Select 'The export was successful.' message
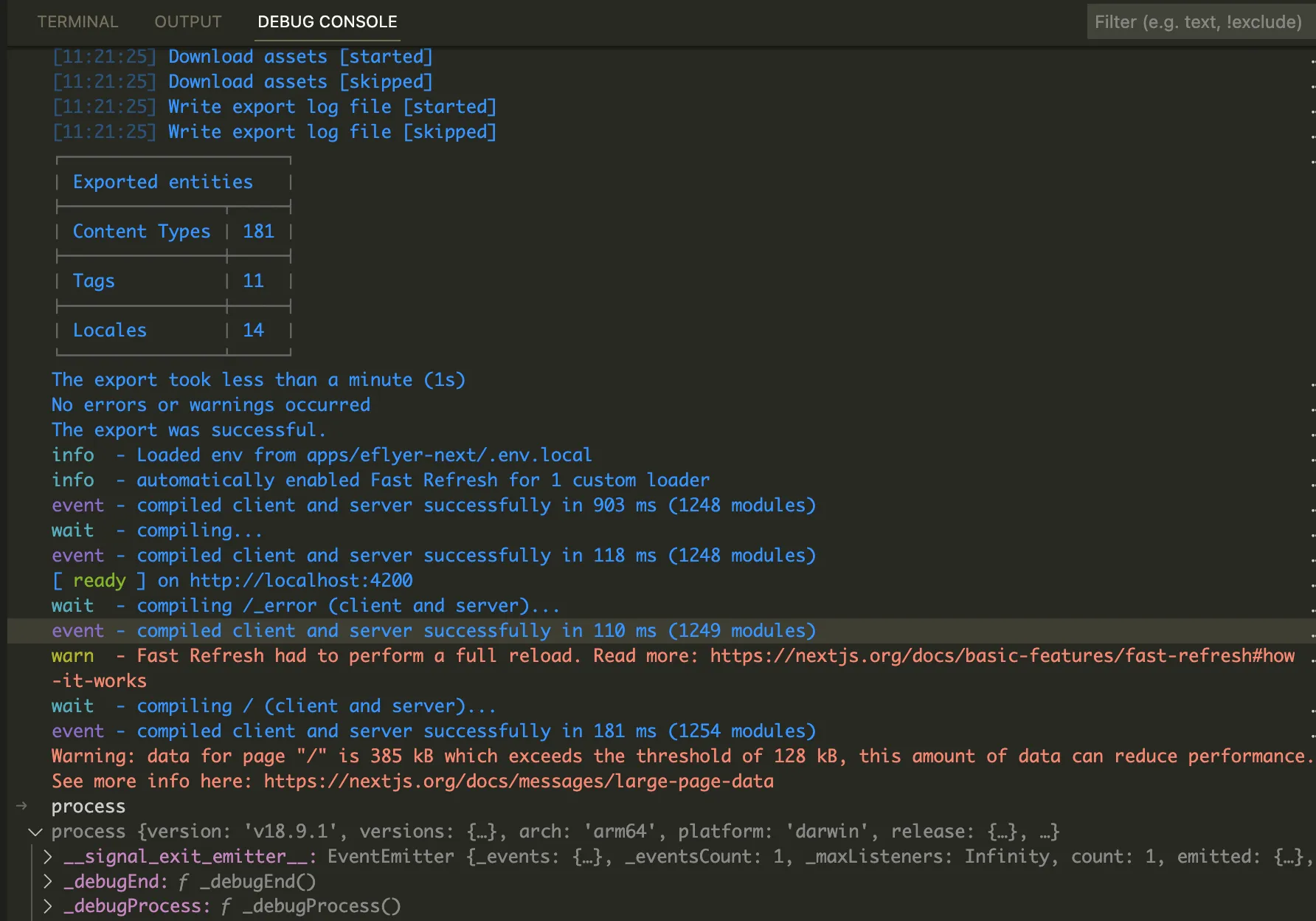 (189, 430)
